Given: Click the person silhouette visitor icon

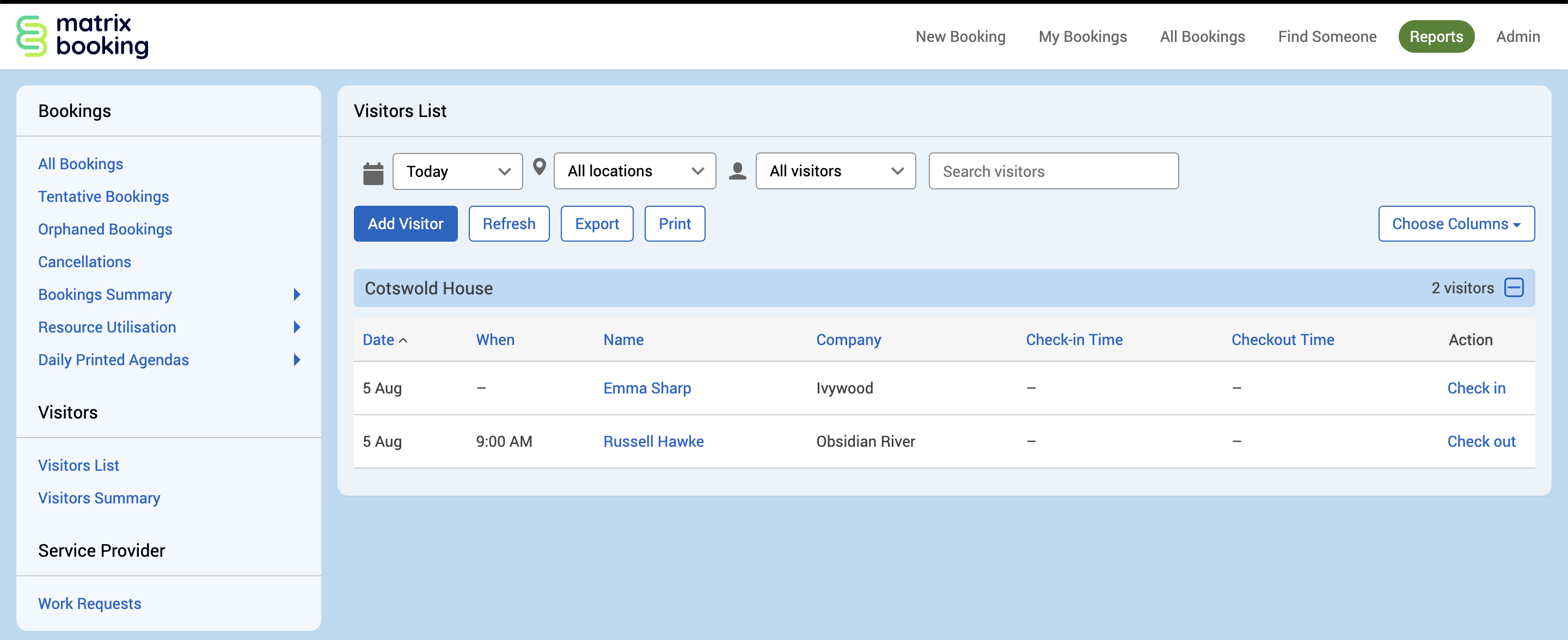Looking at the screenshot, I should [737, 171].
